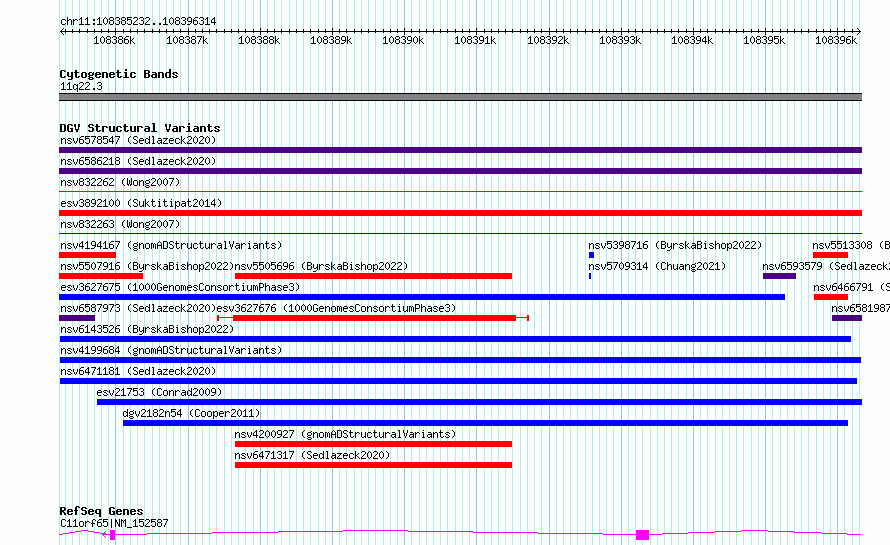Click the chr11:108385232..108396314 region label

138,21
